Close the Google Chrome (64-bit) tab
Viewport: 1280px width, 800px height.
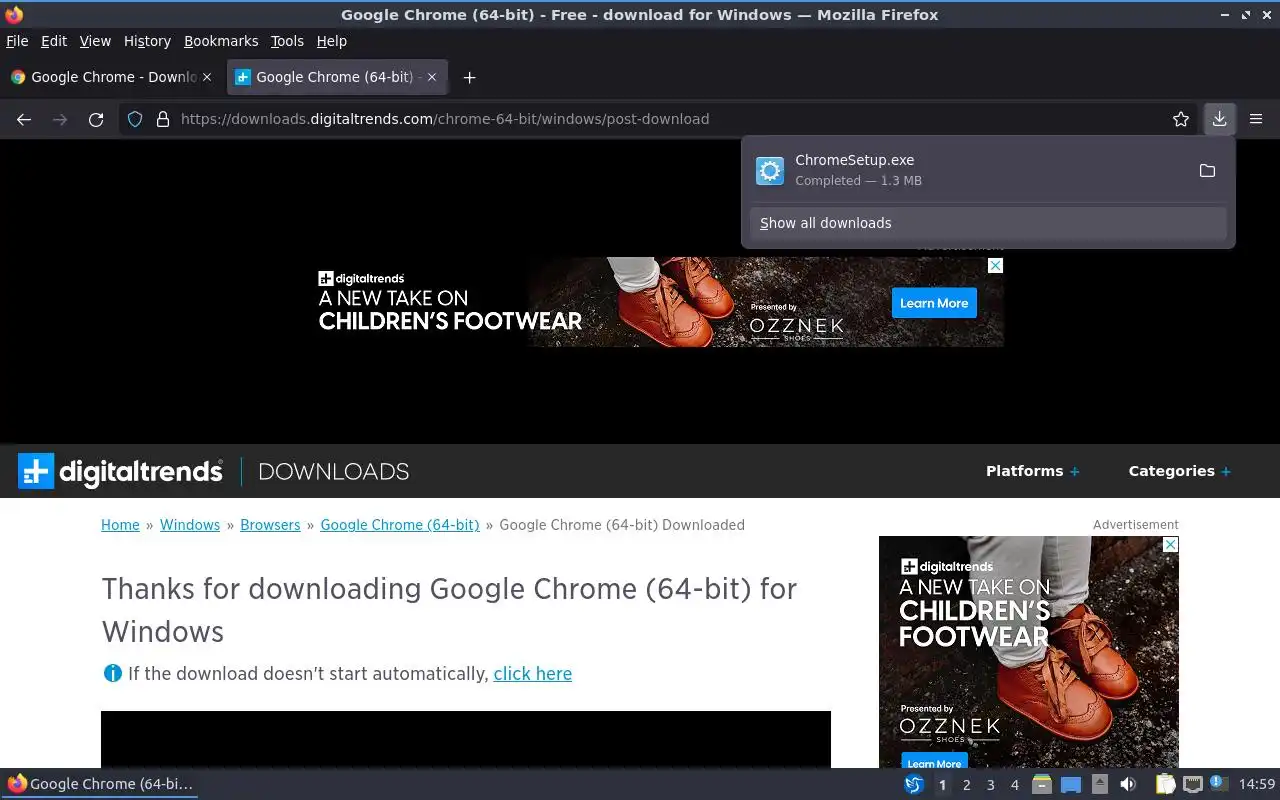432,77
